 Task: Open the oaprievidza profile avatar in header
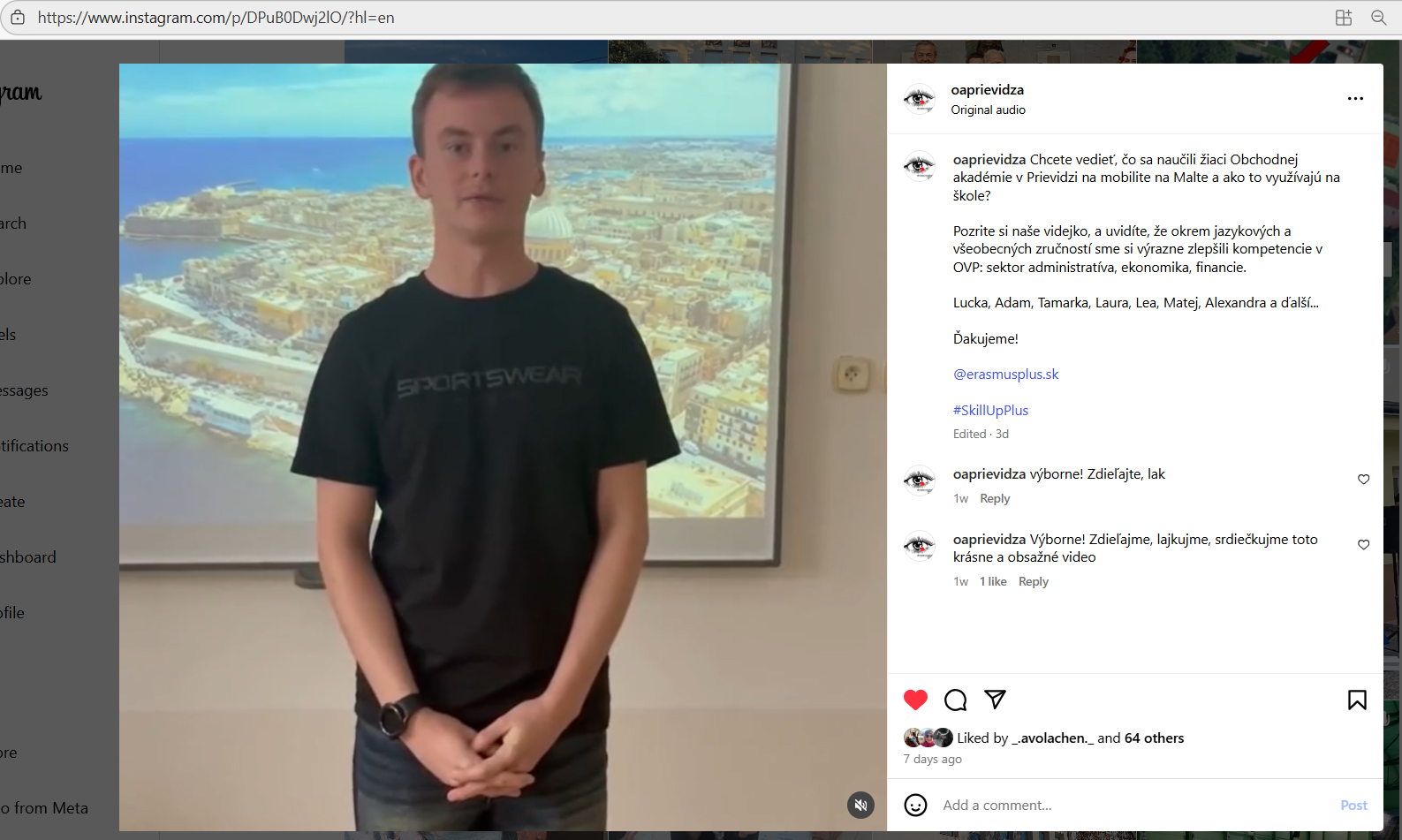(919, 99)
